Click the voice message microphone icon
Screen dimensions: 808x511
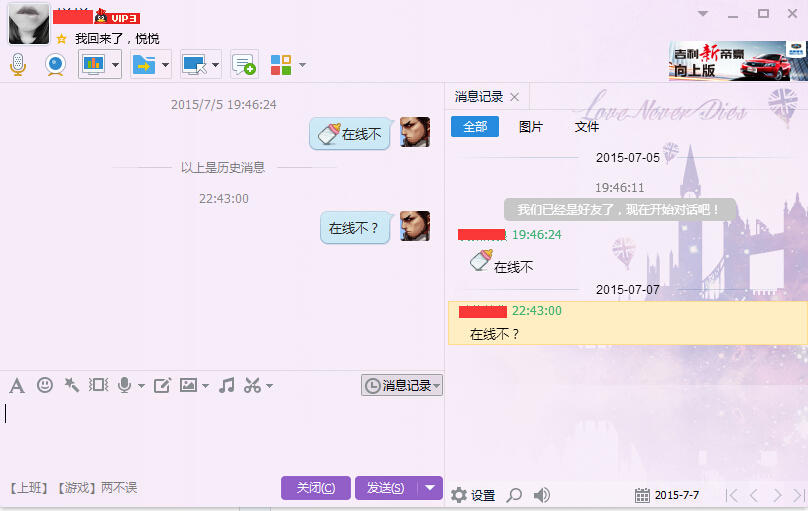pyautogui.click(x=124, y=385)
